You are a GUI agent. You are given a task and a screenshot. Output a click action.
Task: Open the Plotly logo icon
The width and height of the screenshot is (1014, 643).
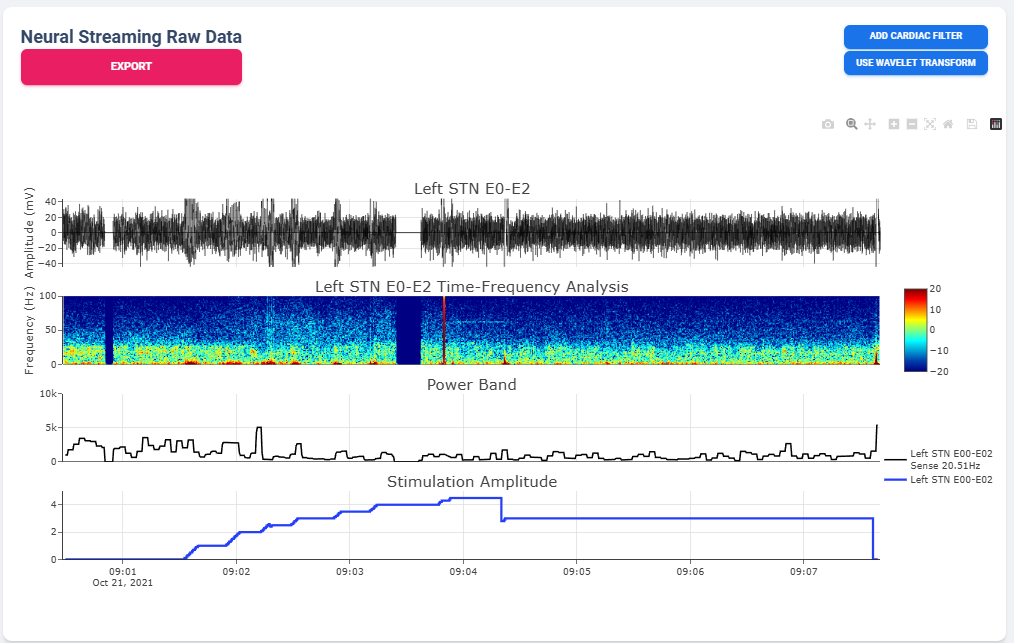pos(996,124)
